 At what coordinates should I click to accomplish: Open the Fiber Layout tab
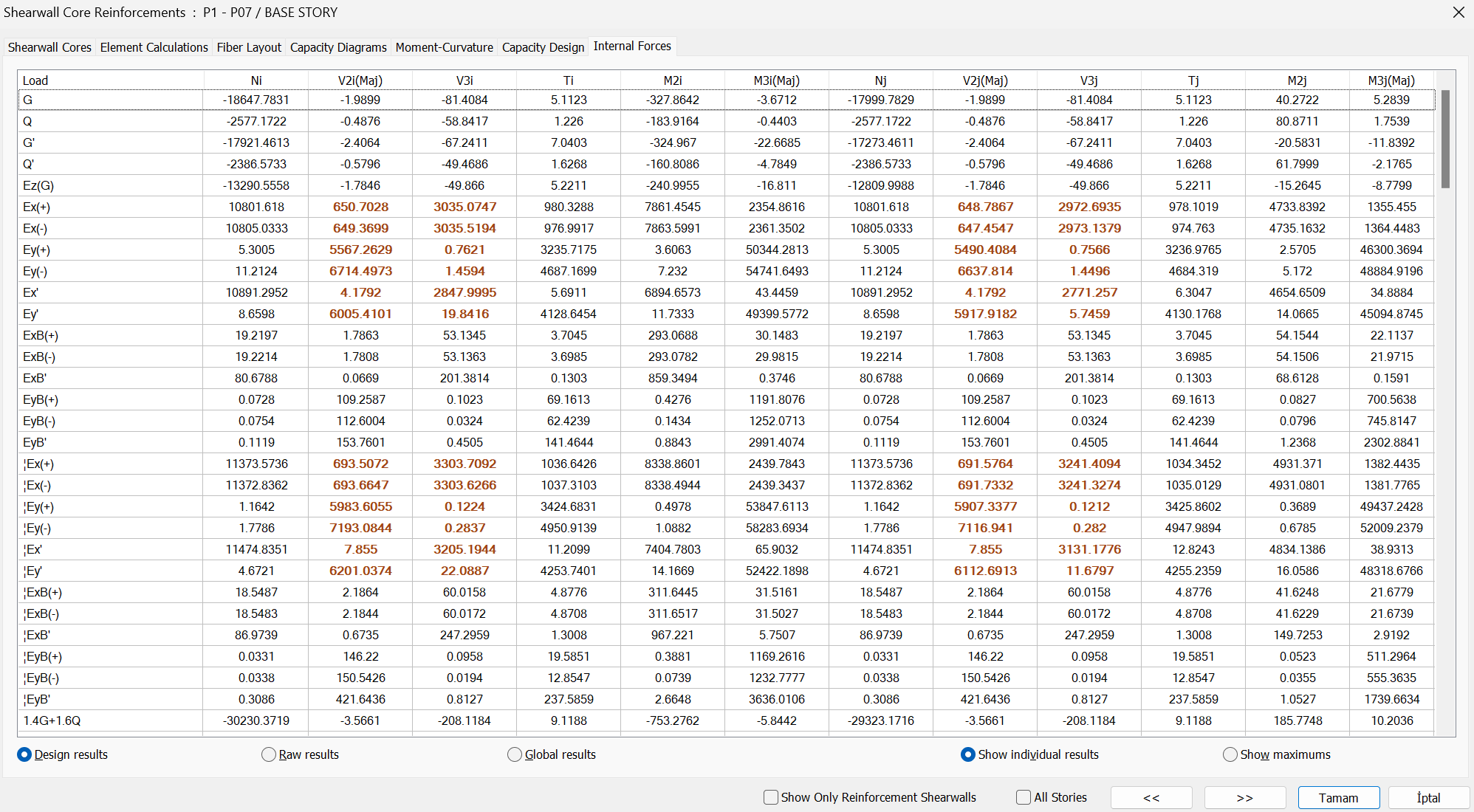(x=249, y=47)
